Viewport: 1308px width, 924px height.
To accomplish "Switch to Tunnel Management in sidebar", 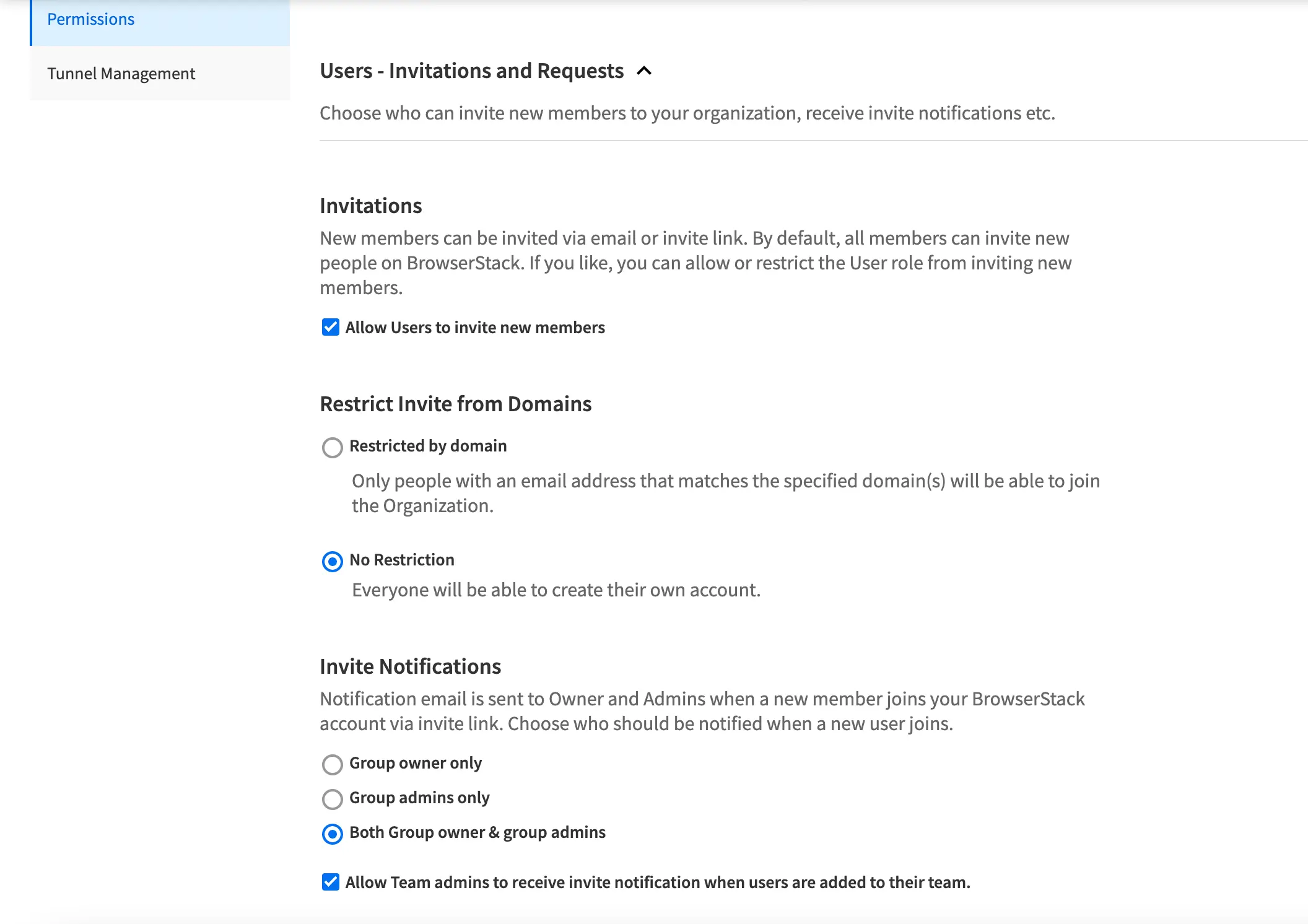I will [121, 74].
